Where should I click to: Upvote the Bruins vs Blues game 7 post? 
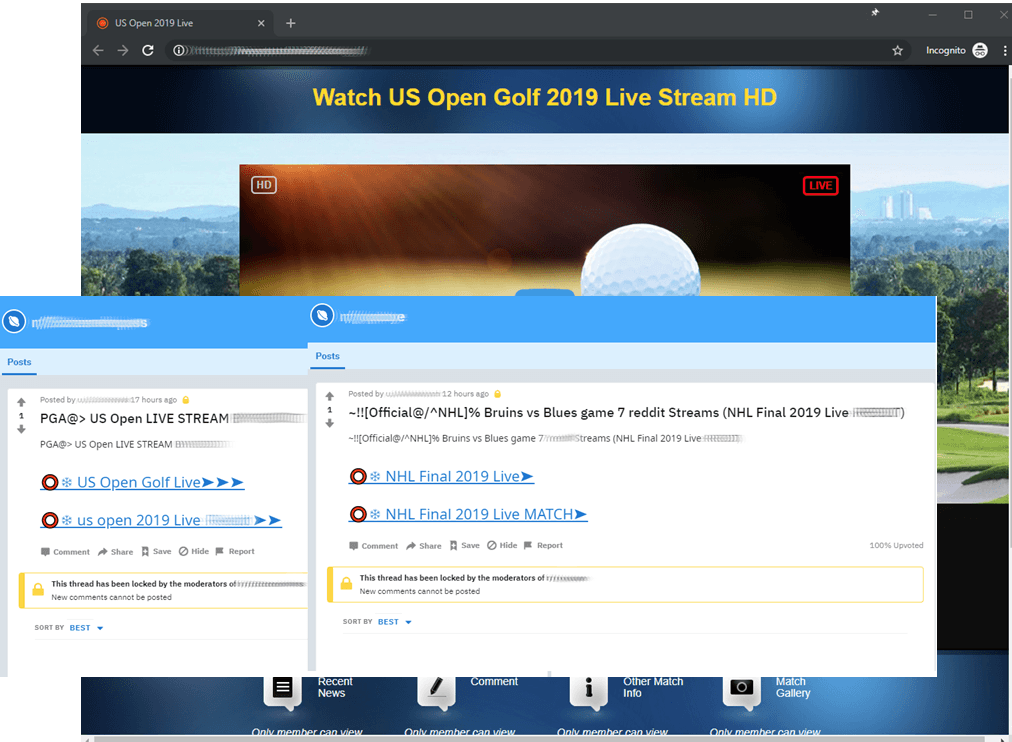(330, 396)
